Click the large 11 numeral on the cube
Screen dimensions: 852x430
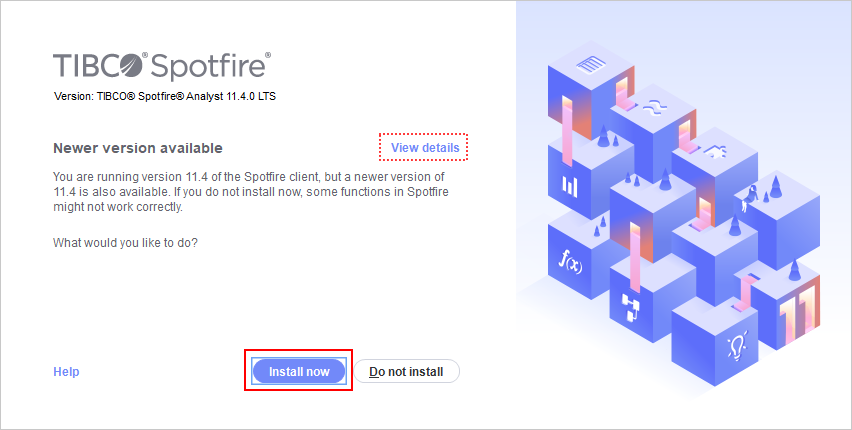click(798, 315)
